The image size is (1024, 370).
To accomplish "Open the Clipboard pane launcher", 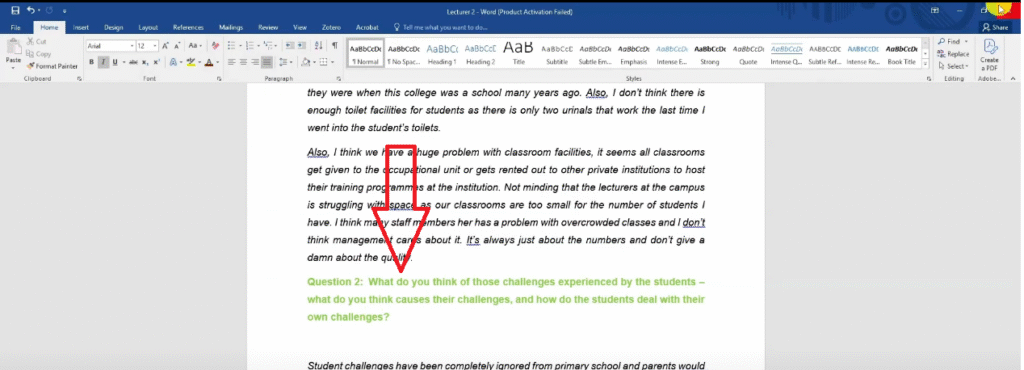I will click(79, 79).
